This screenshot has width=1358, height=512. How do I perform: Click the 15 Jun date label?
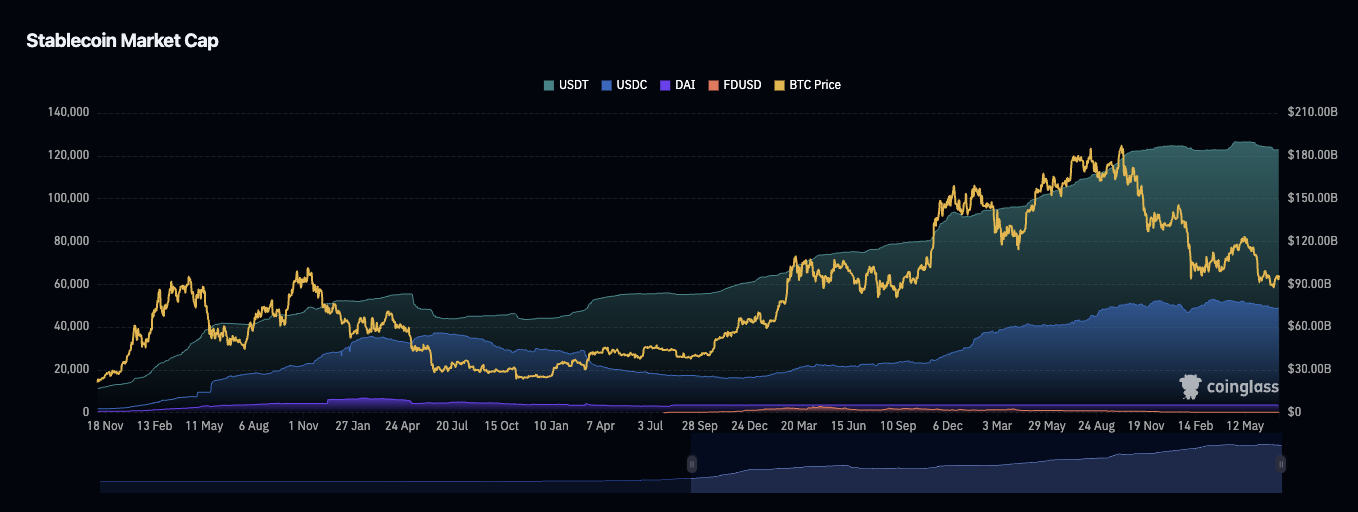click(x=849, y=426)
